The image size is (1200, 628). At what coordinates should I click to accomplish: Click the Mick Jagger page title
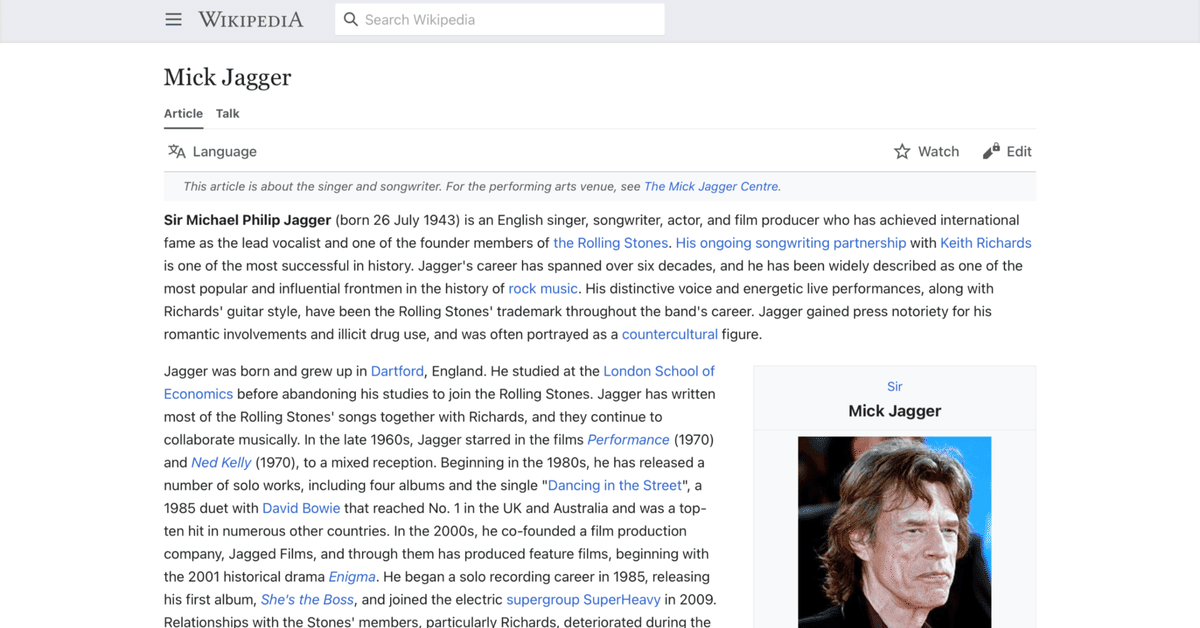[x=228, y=77]
